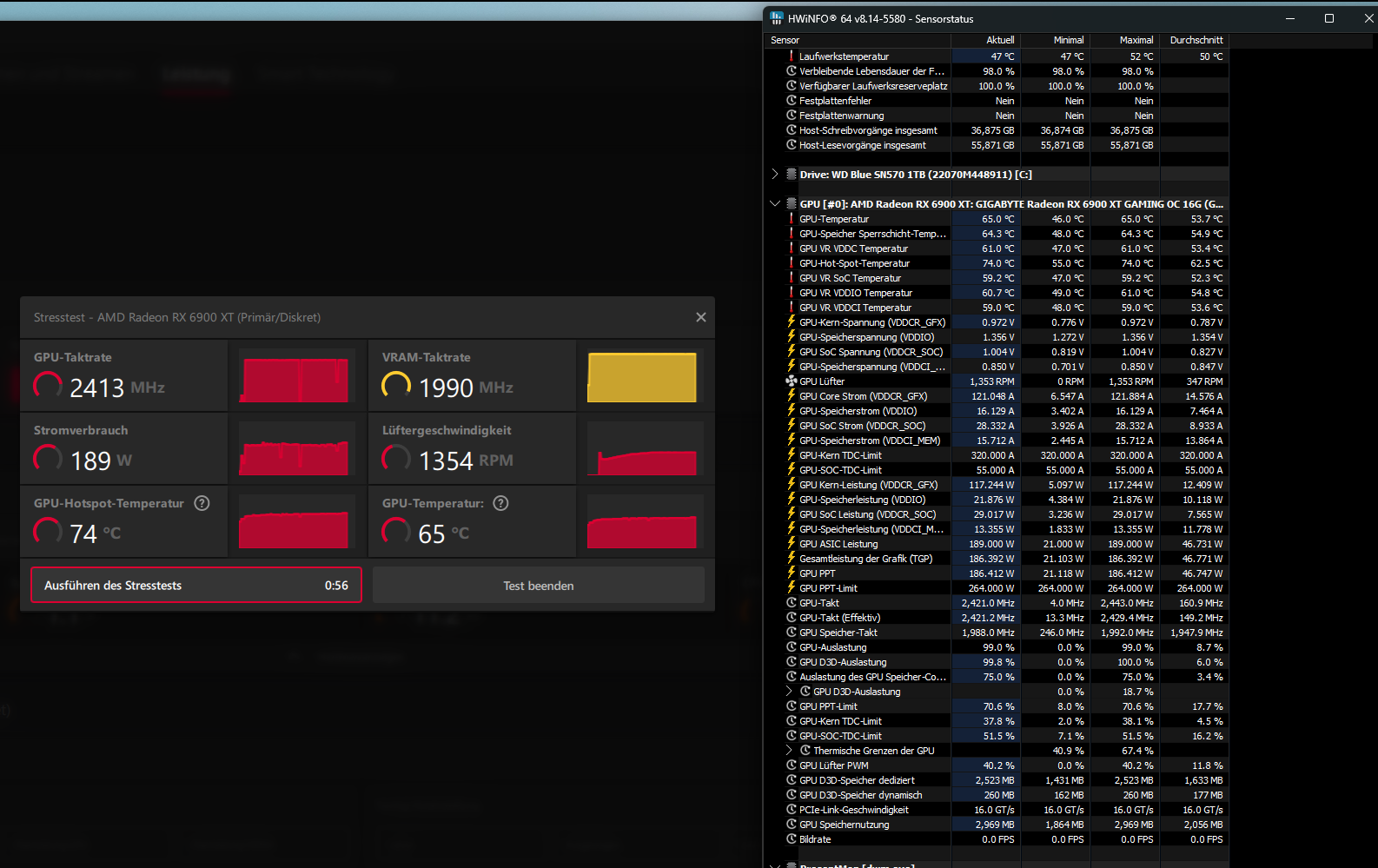Minimize the HWiNFO Sensorstatus window
The height and width of the screenshot is (868, 1378).
(1290, 18)
